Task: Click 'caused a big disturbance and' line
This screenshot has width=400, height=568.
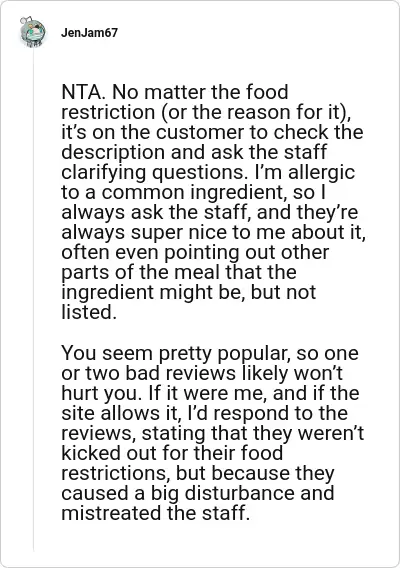Action: tap(197, 493)
